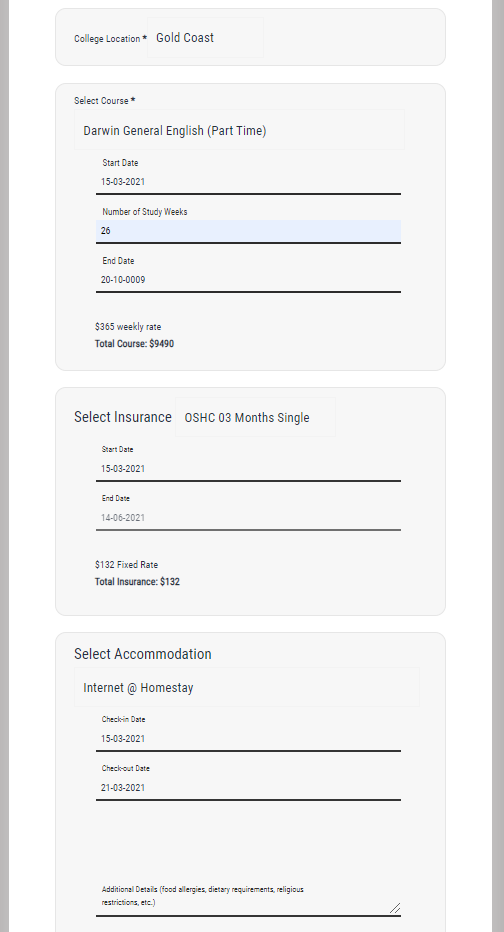Open the College Location dropdown showing Gold Coast

(x=205, y=37)
